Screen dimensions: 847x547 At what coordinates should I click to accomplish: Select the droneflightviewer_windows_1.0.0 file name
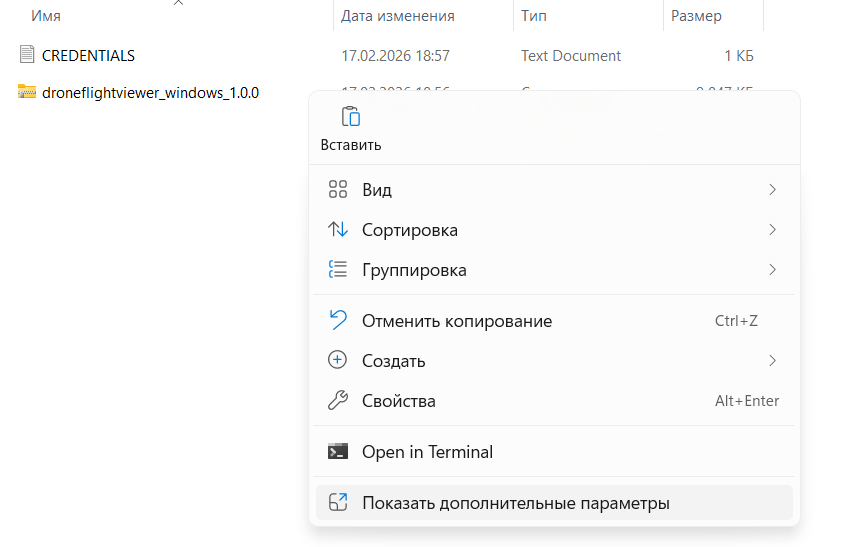[150, 93]
